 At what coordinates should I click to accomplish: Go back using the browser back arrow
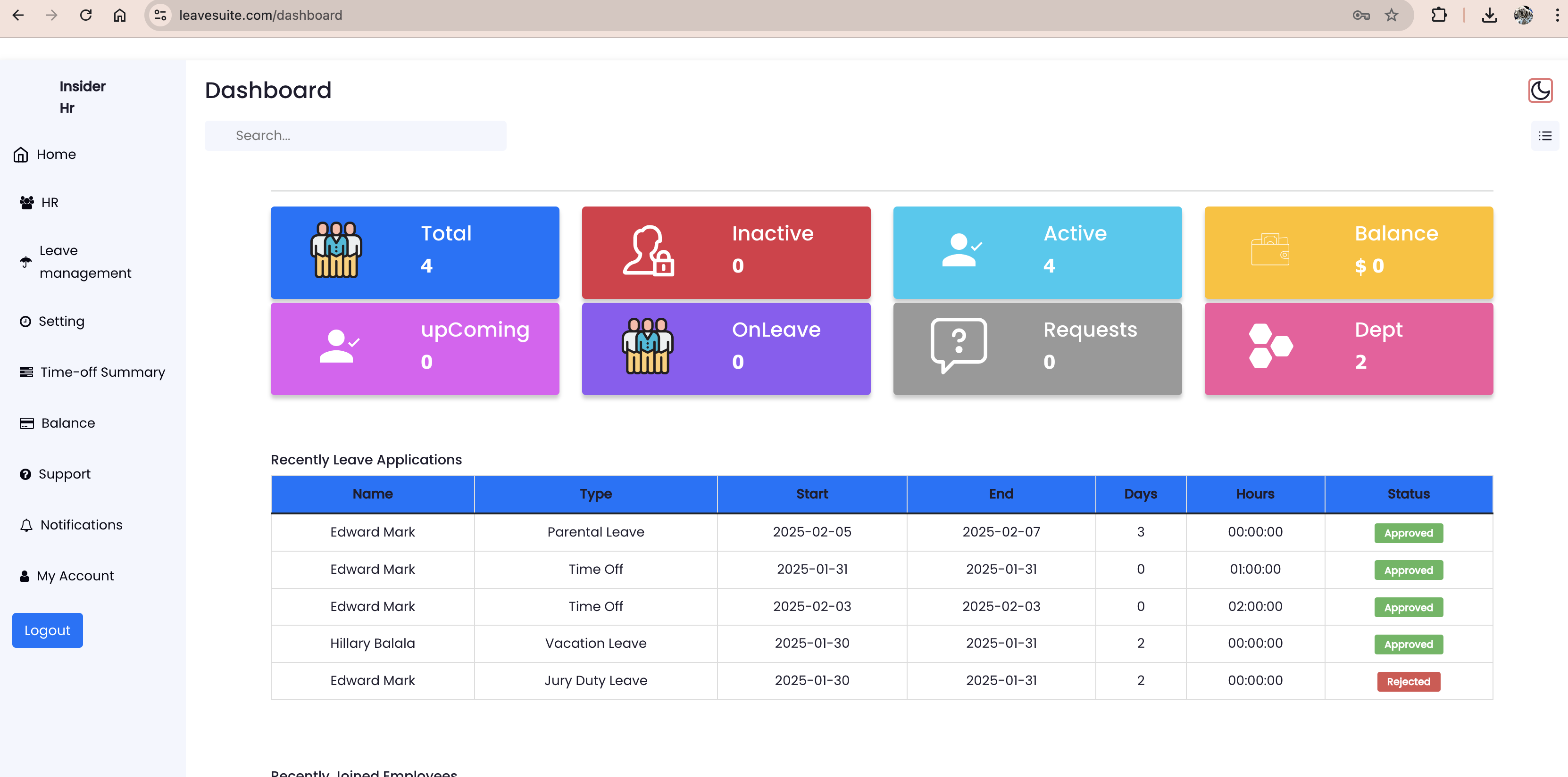pyautogui.click(x=18, y=15)
